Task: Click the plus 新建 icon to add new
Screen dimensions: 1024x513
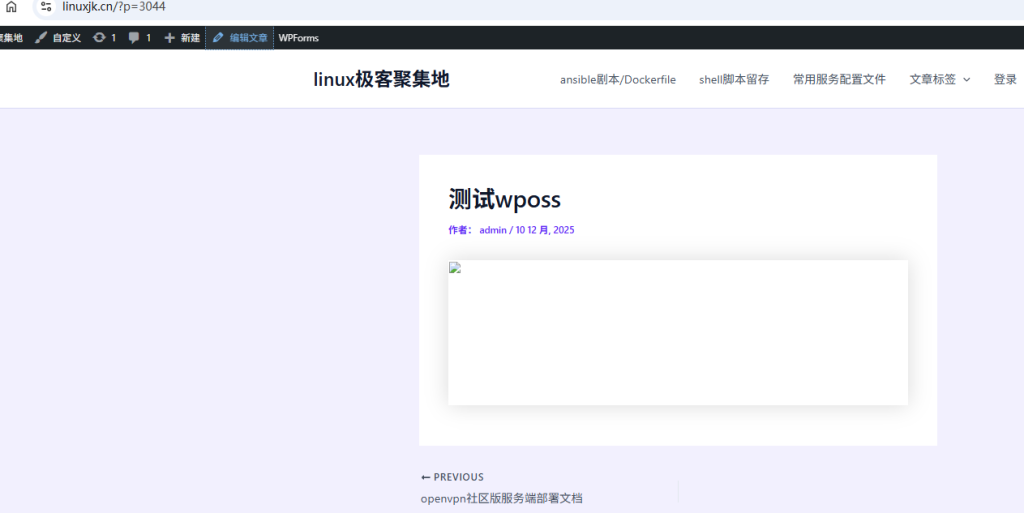Action: pyautogui.click(x=170, y=38)
